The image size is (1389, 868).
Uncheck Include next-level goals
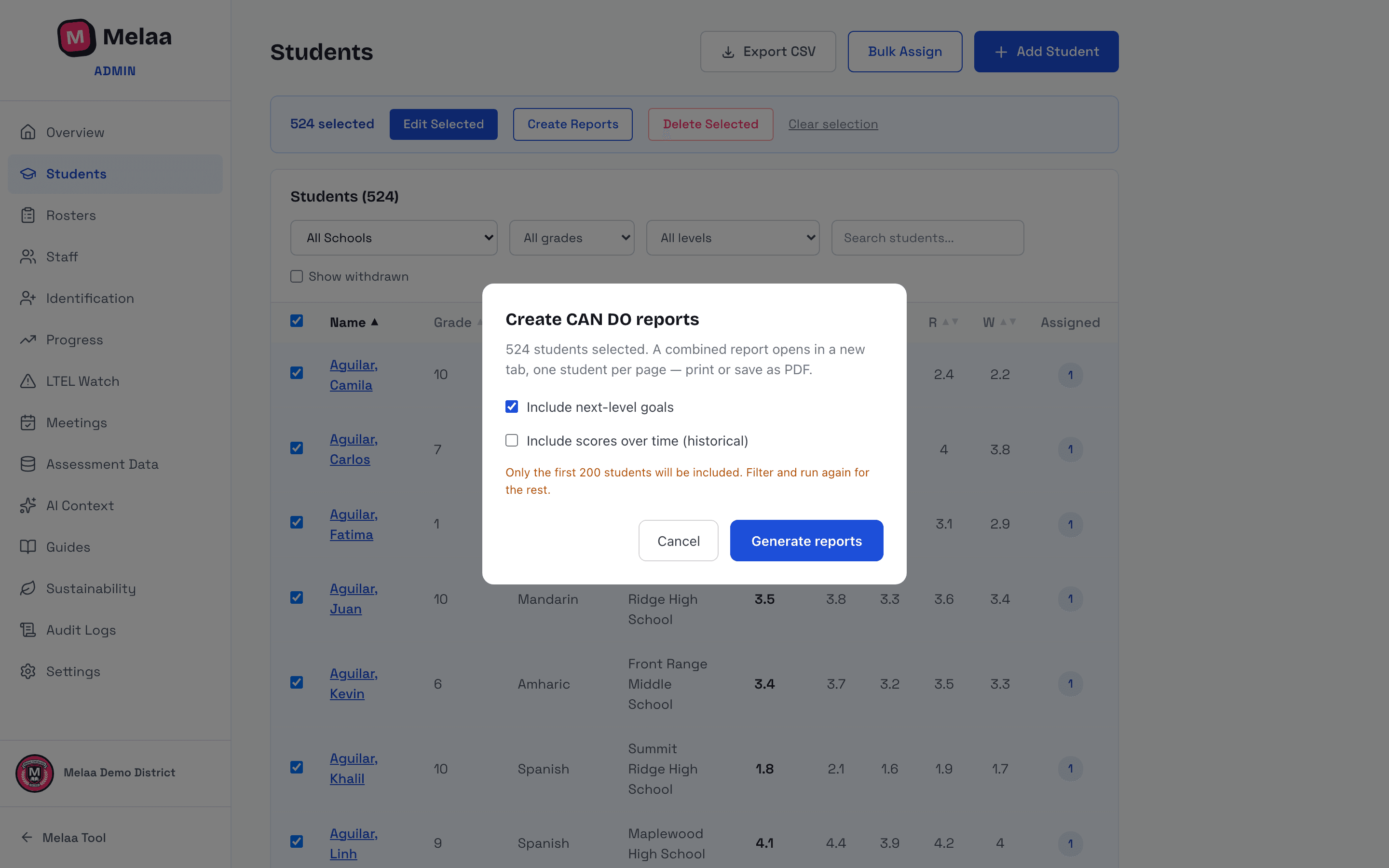pos(511,407)
